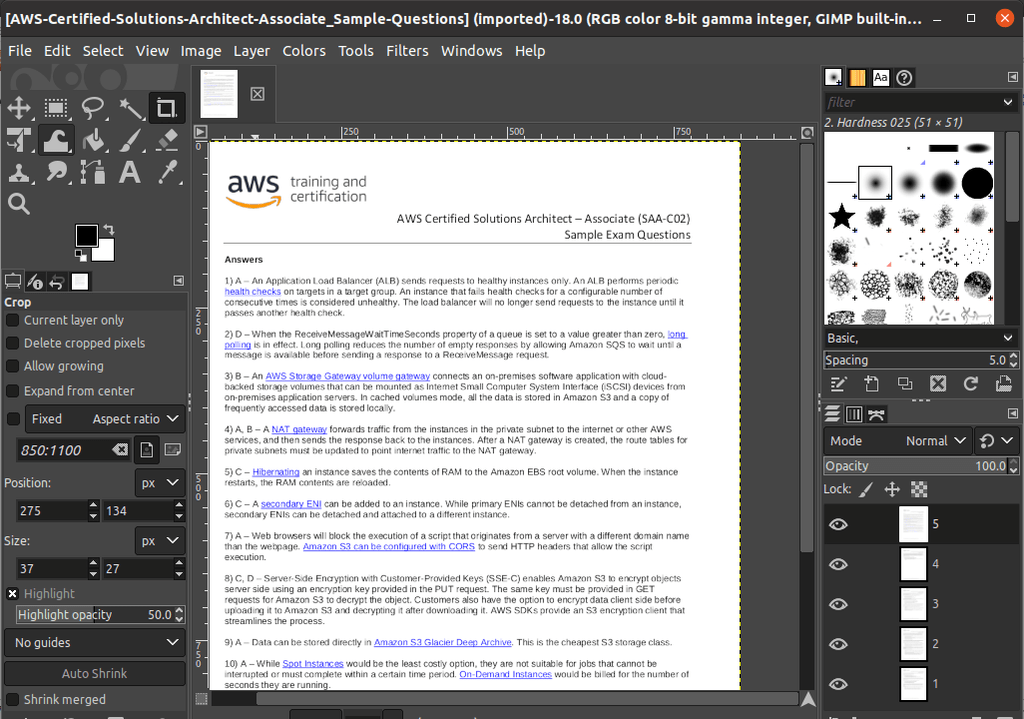Select the Move tool
The image size is (1024, 719).
pyautogui.click(x=19, y=108)
